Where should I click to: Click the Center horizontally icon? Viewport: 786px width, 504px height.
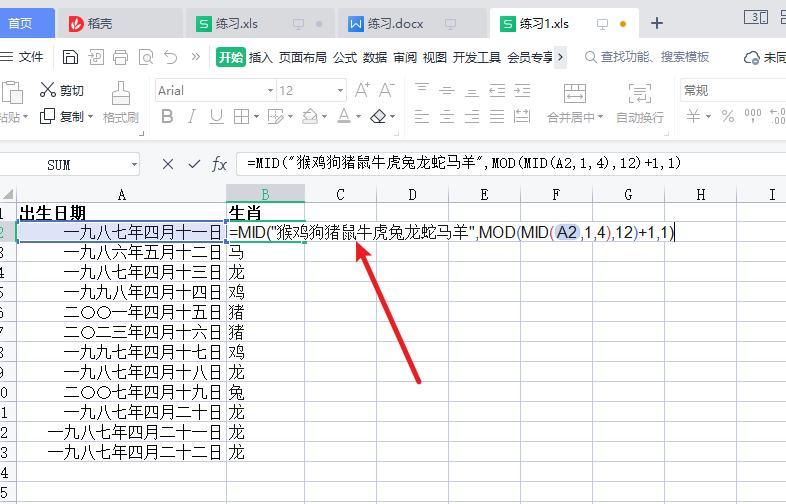pyautogui.click(x=447, y=117)
